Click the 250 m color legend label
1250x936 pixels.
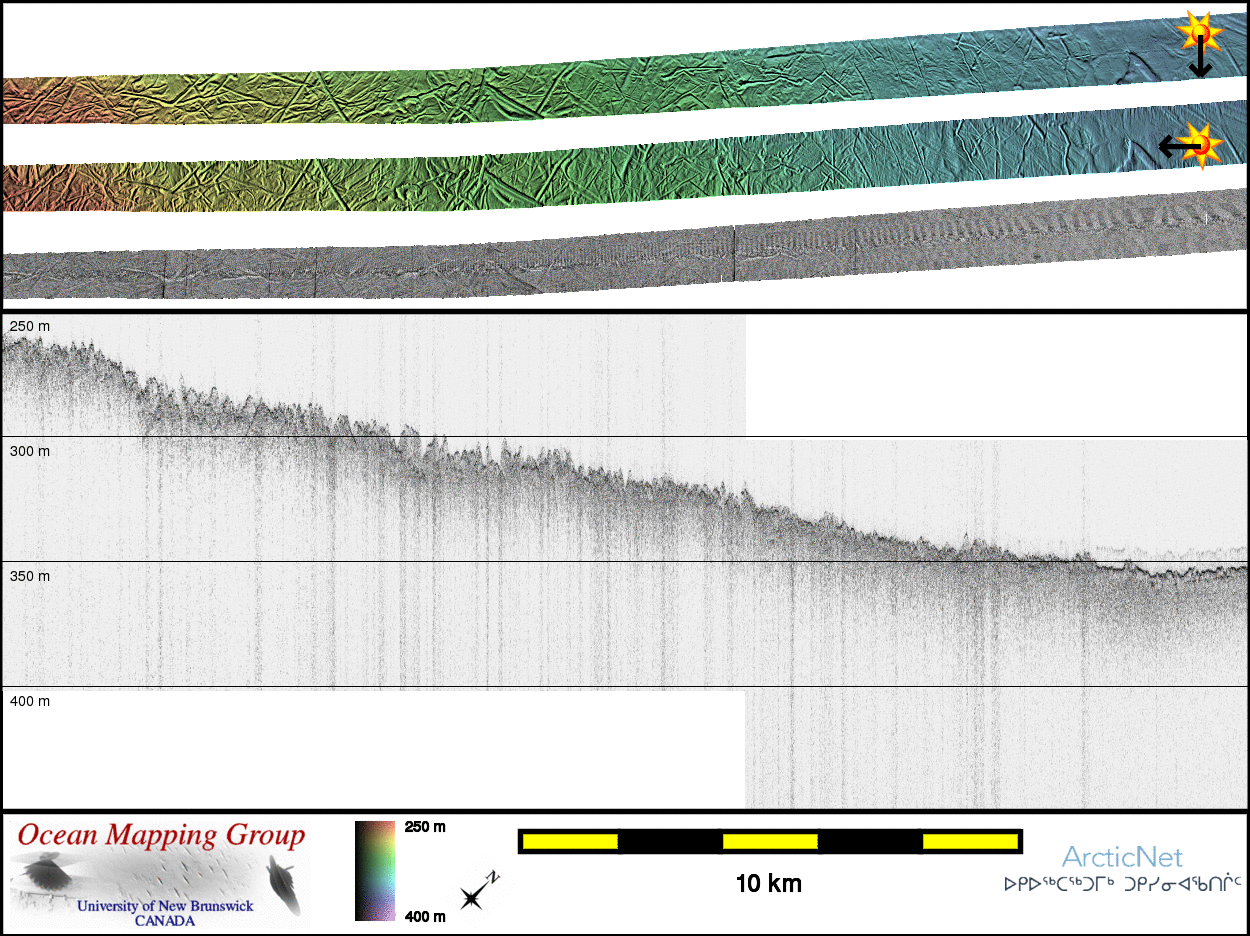(x=425, y=827)
